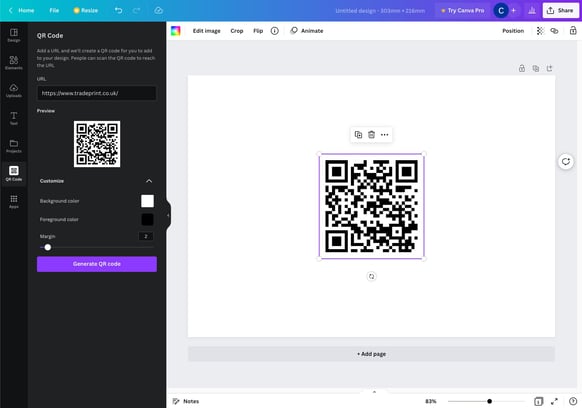Add collaborators with the plus icon
582x408 pixels.
pyautogui.click(x=514, y=10)
